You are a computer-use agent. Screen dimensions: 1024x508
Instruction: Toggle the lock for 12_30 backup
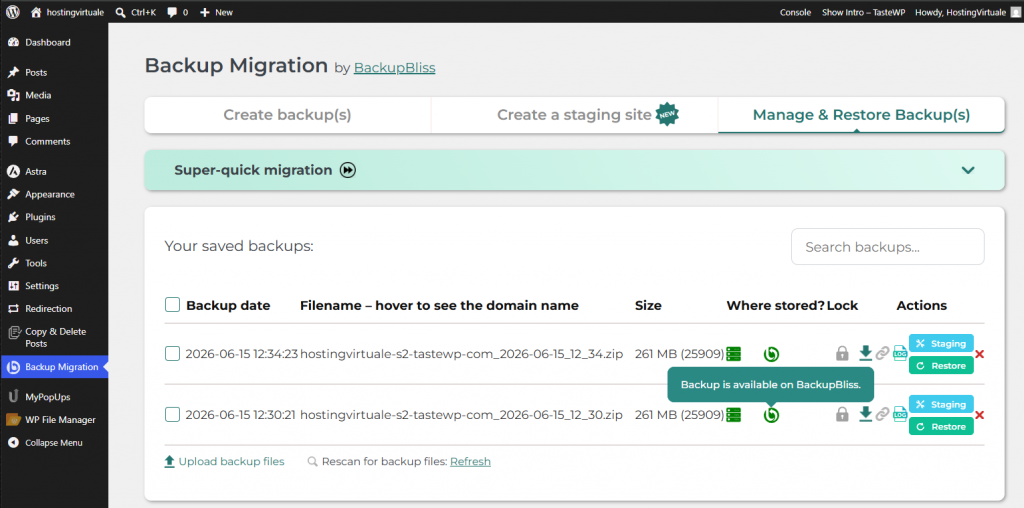pos(842,415)
